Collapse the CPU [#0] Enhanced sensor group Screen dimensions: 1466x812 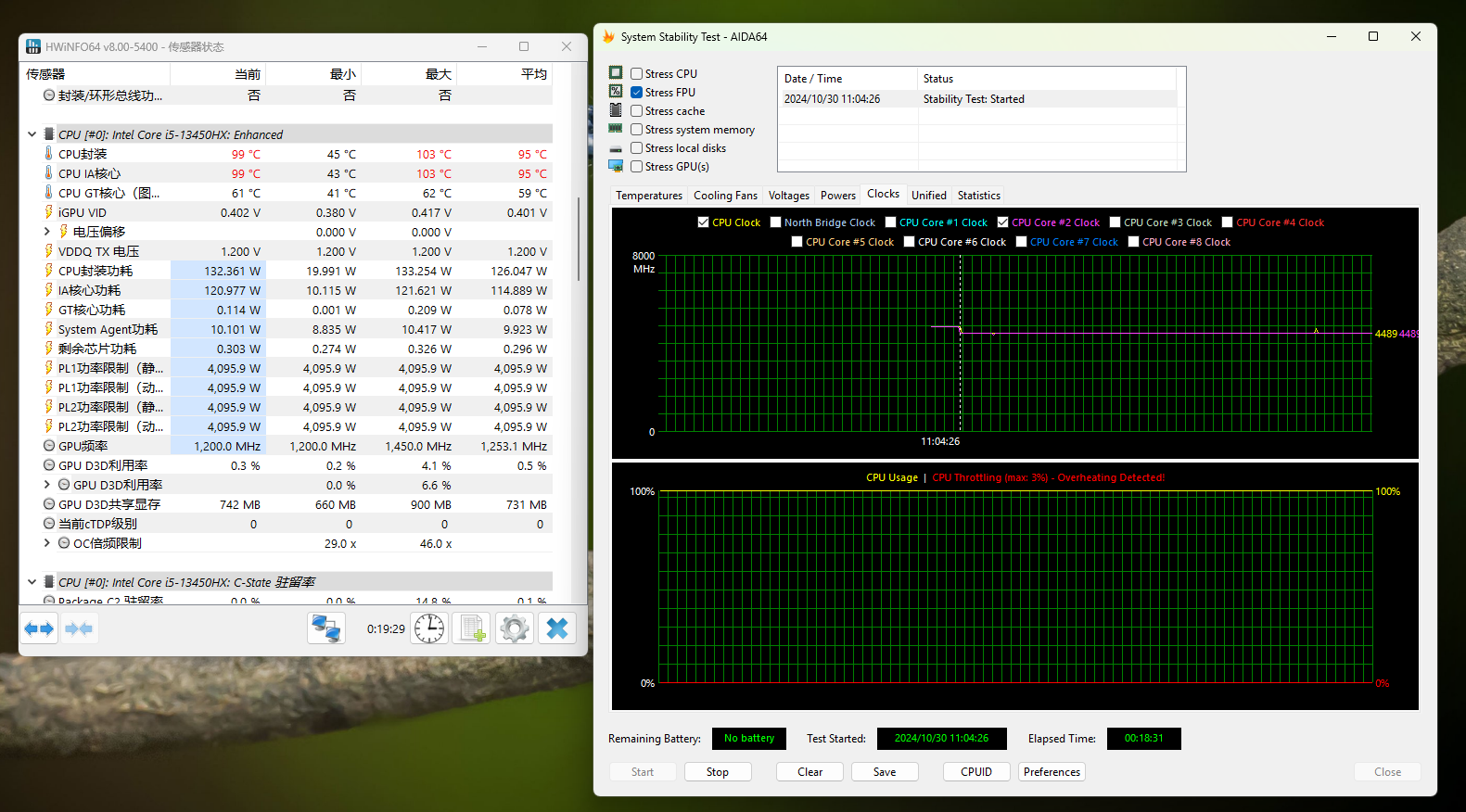32,134
